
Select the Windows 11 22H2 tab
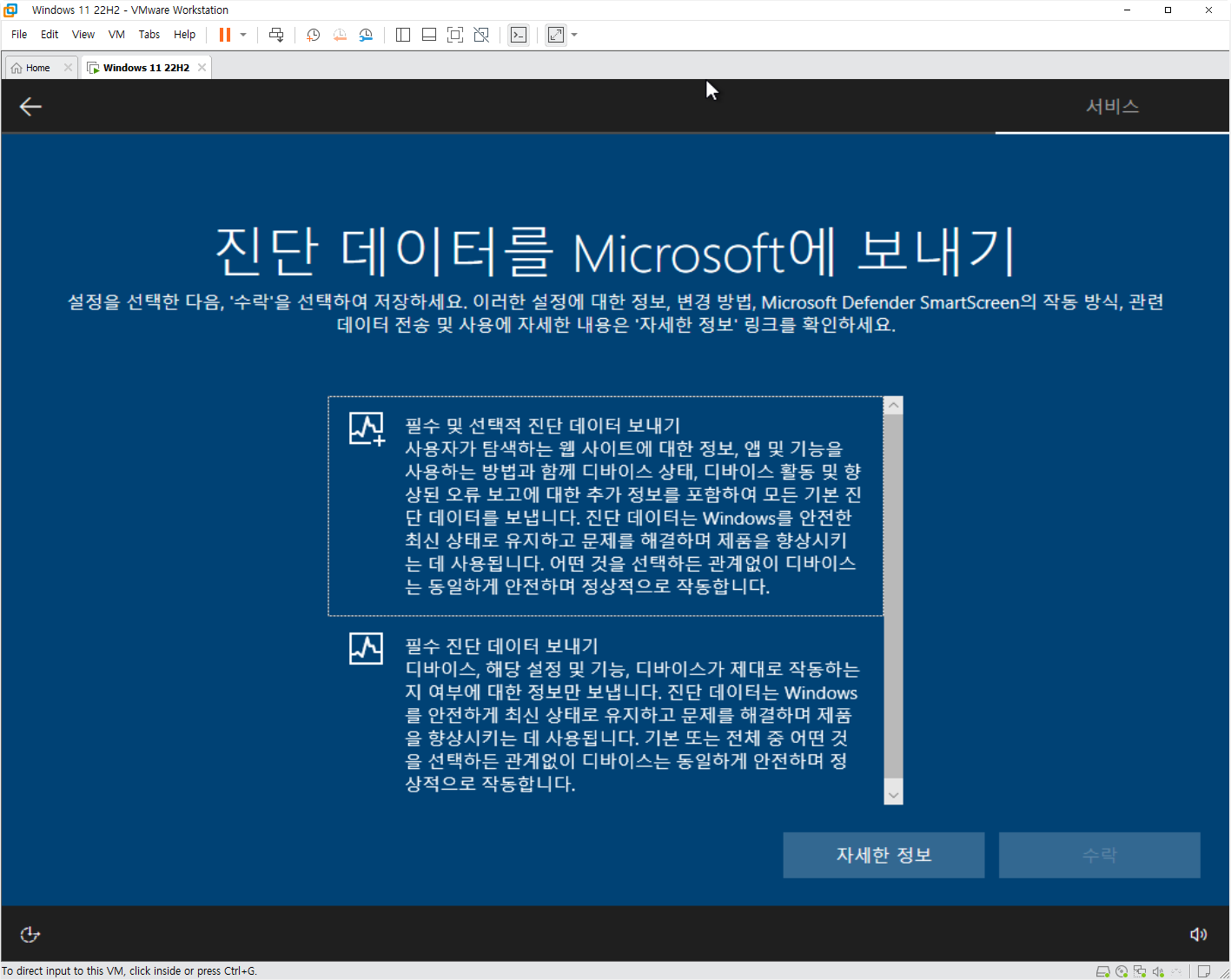tap(146, 68)
